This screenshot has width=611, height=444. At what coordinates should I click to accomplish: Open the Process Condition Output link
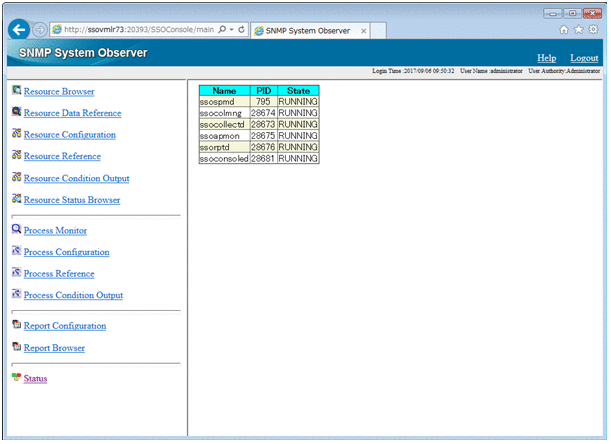click(73, 296)
